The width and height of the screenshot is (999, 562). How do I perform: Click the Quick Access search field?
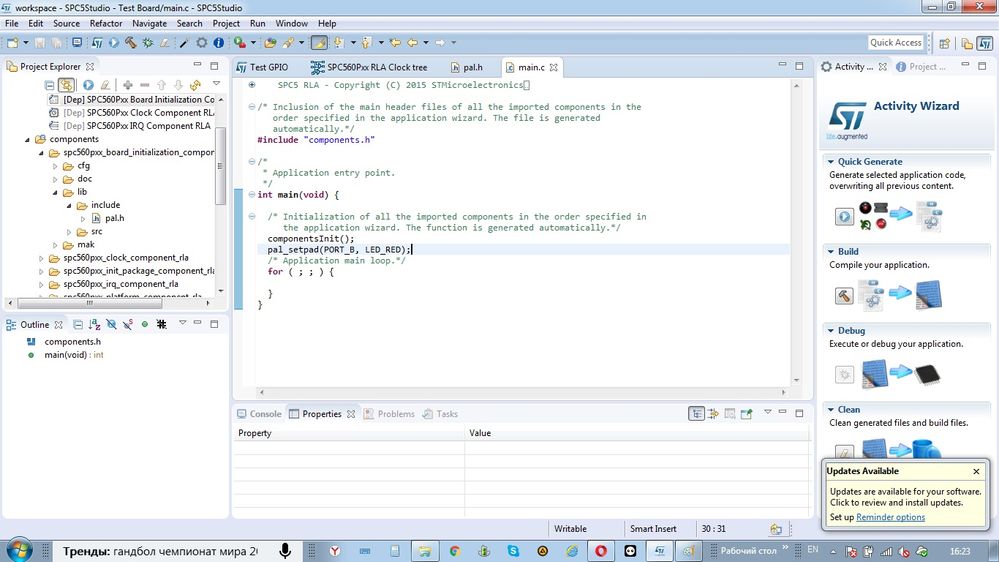click(896, 43)
